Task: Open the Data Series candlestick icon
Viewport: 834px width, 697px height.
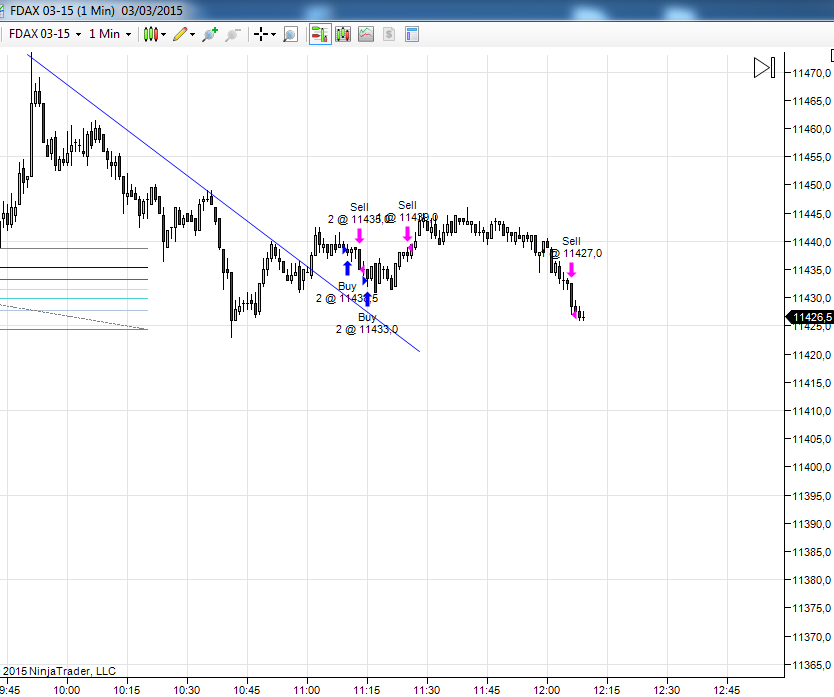Action: pos(343,35)
